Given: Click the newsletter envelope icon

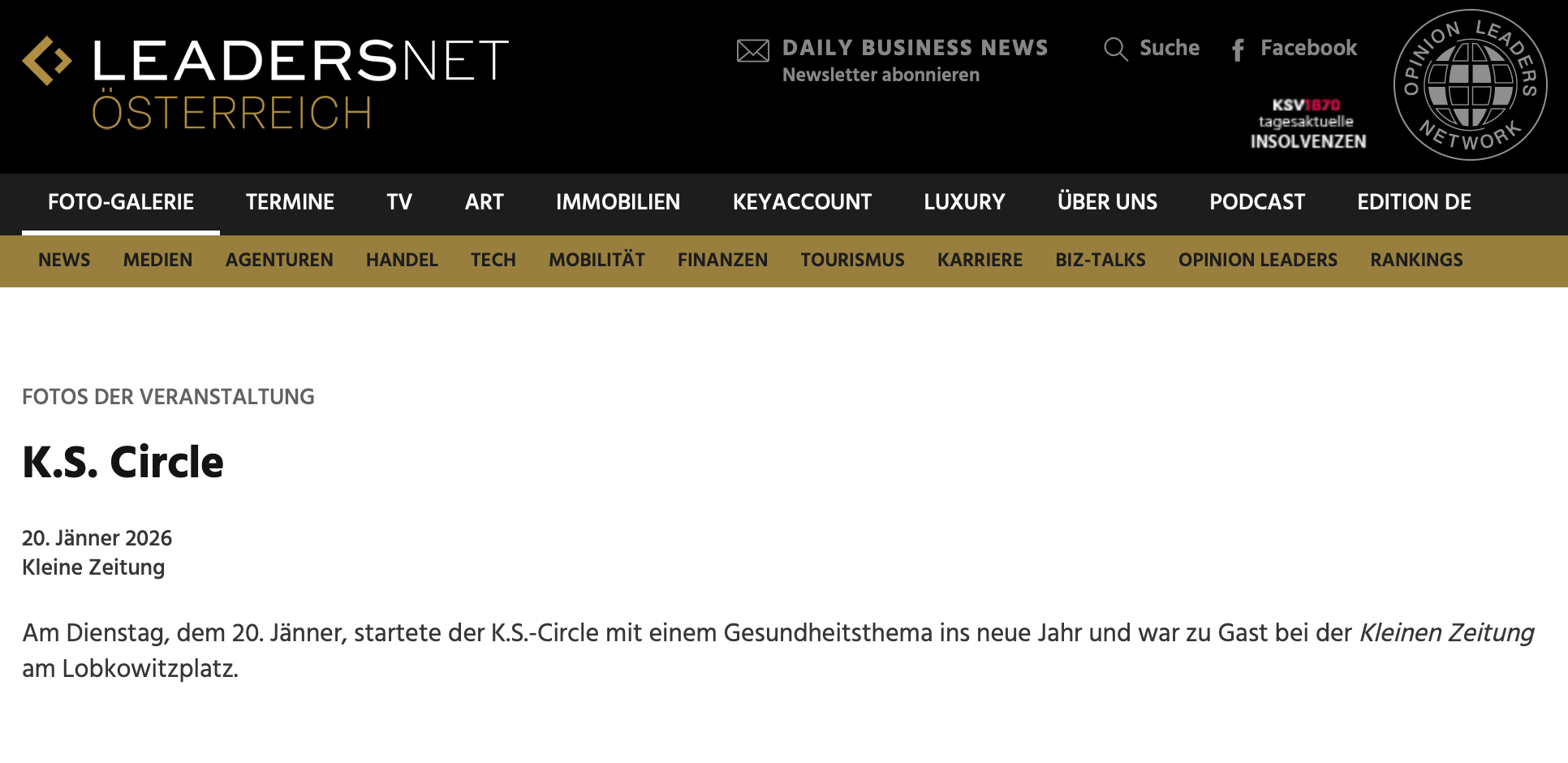Looking at the screenshot, I should tap(752, 51).
